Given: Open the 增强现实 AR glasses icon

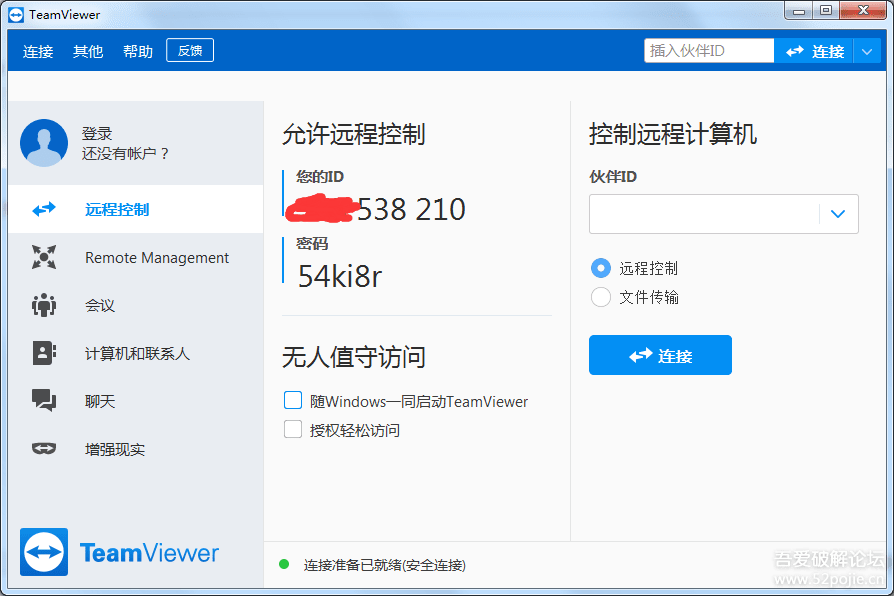Looking at the screenshot, I should [44, 449].
